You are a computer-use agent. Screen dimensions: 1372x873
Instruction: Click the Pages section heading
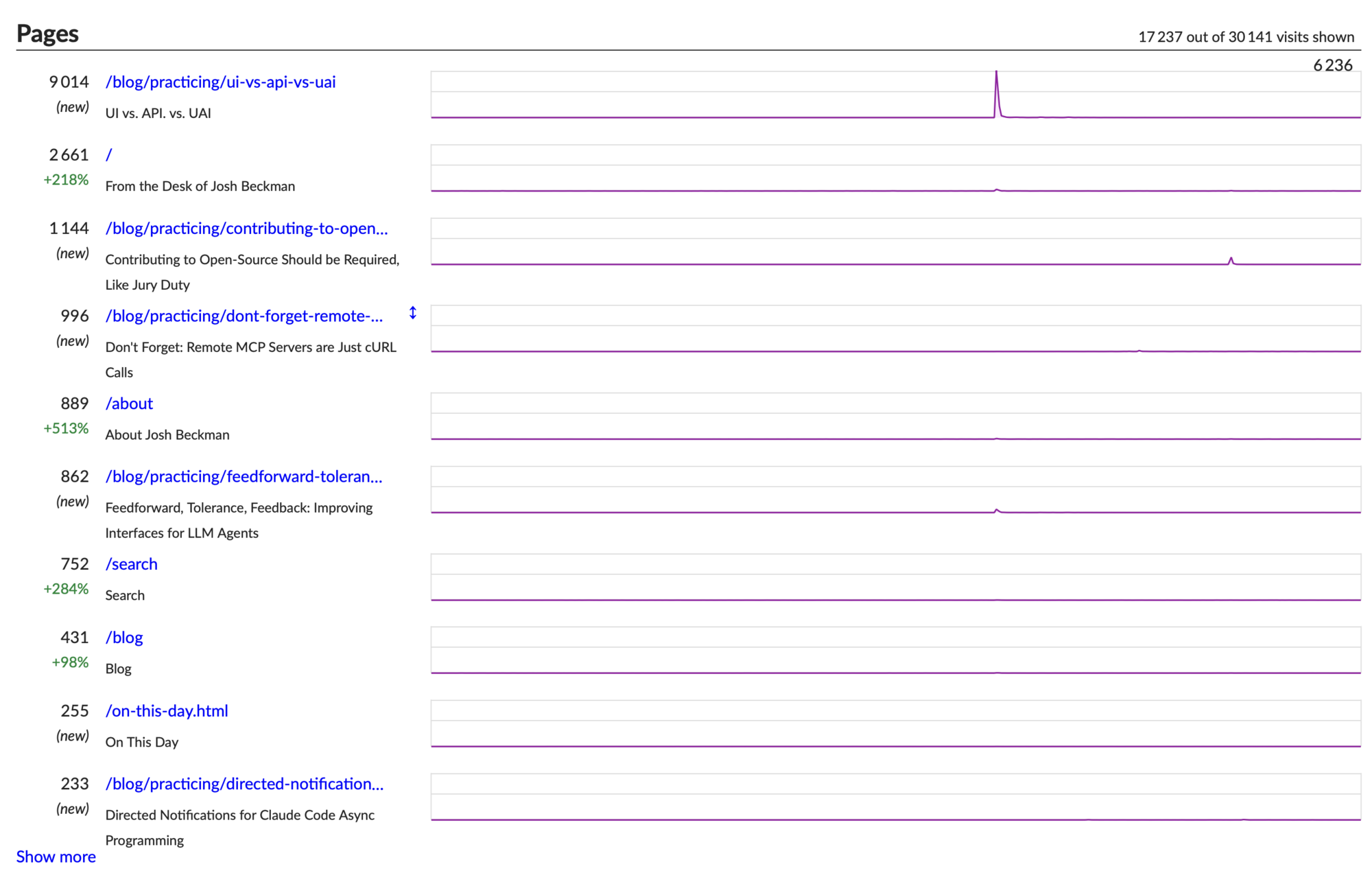coord(47,34)
